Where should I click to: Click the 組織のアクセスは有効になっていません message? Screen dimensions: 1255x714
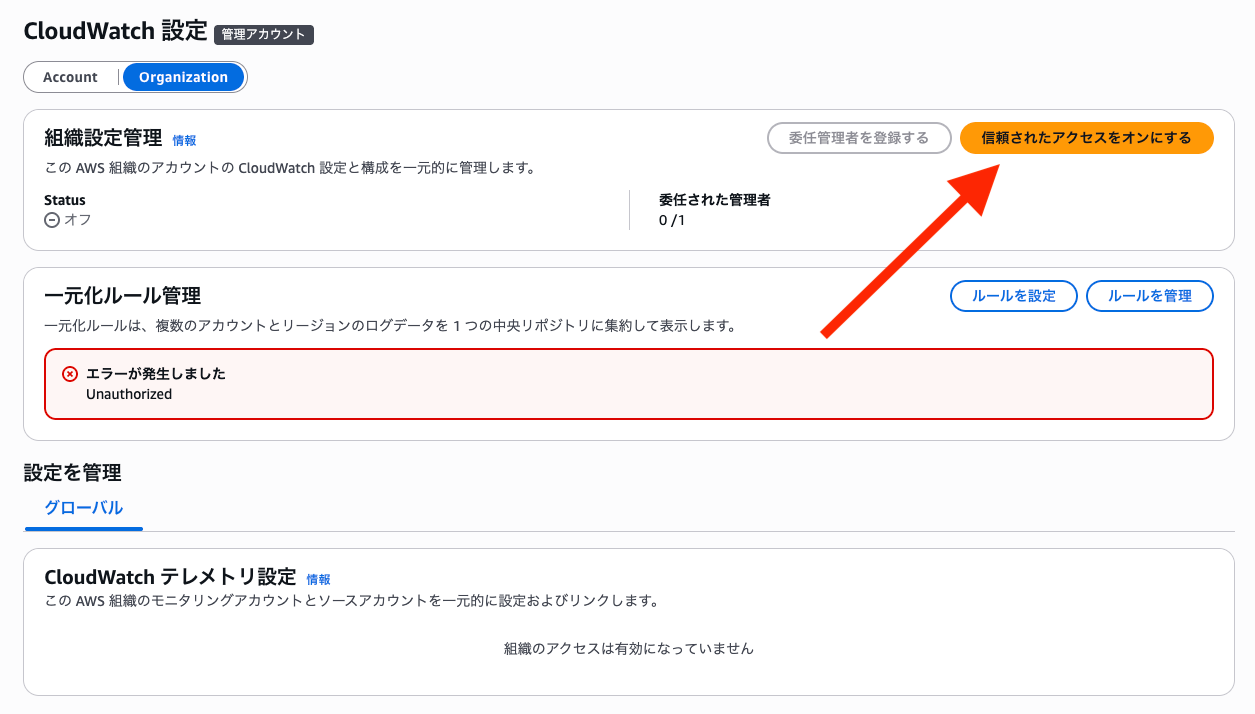tap(628, 649)
